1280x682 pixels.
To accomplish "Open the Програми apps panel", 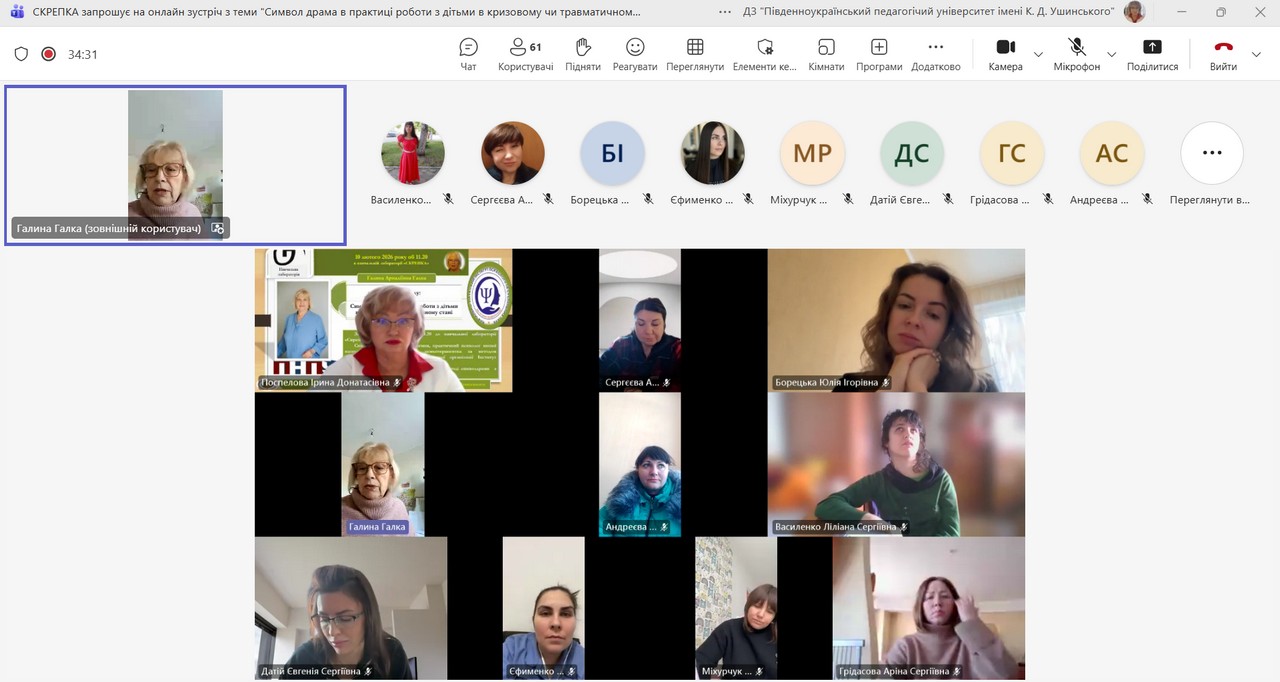I will (879, 54).
